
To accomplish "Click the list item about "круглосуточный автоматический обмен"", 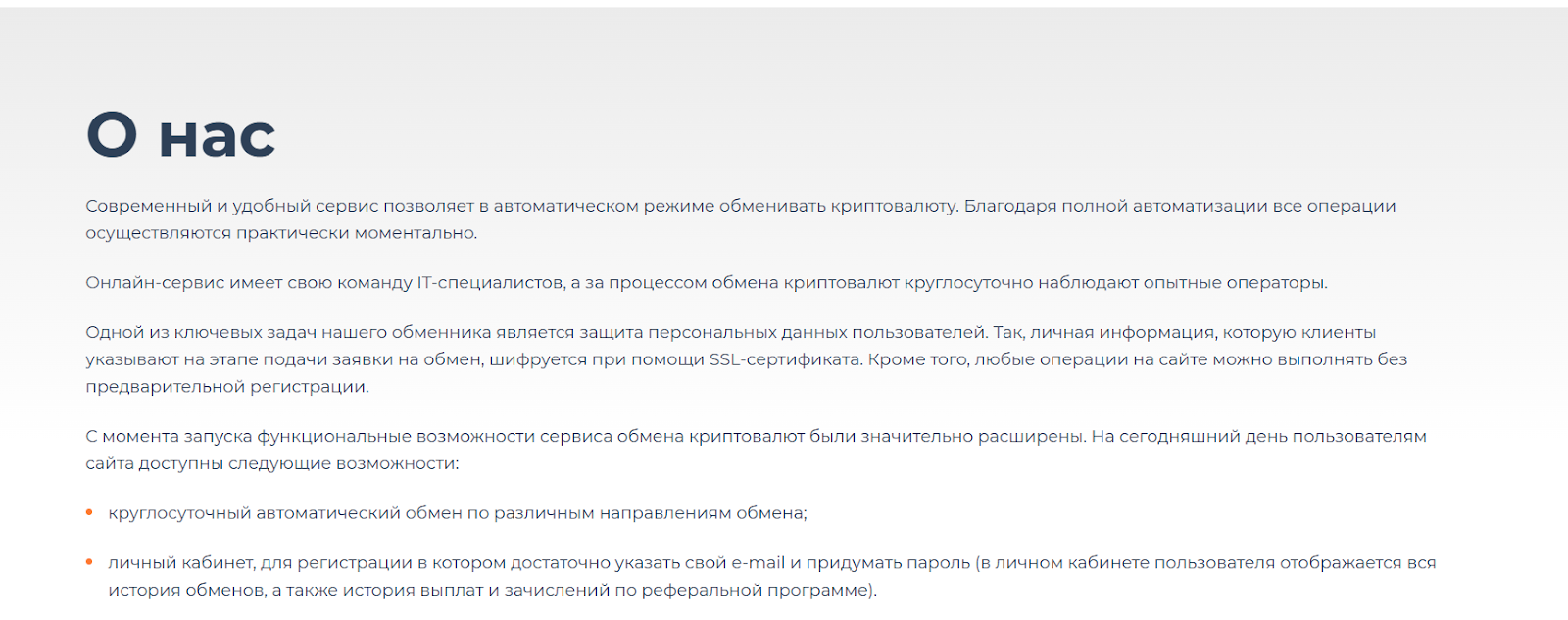I will coord(457,513).
